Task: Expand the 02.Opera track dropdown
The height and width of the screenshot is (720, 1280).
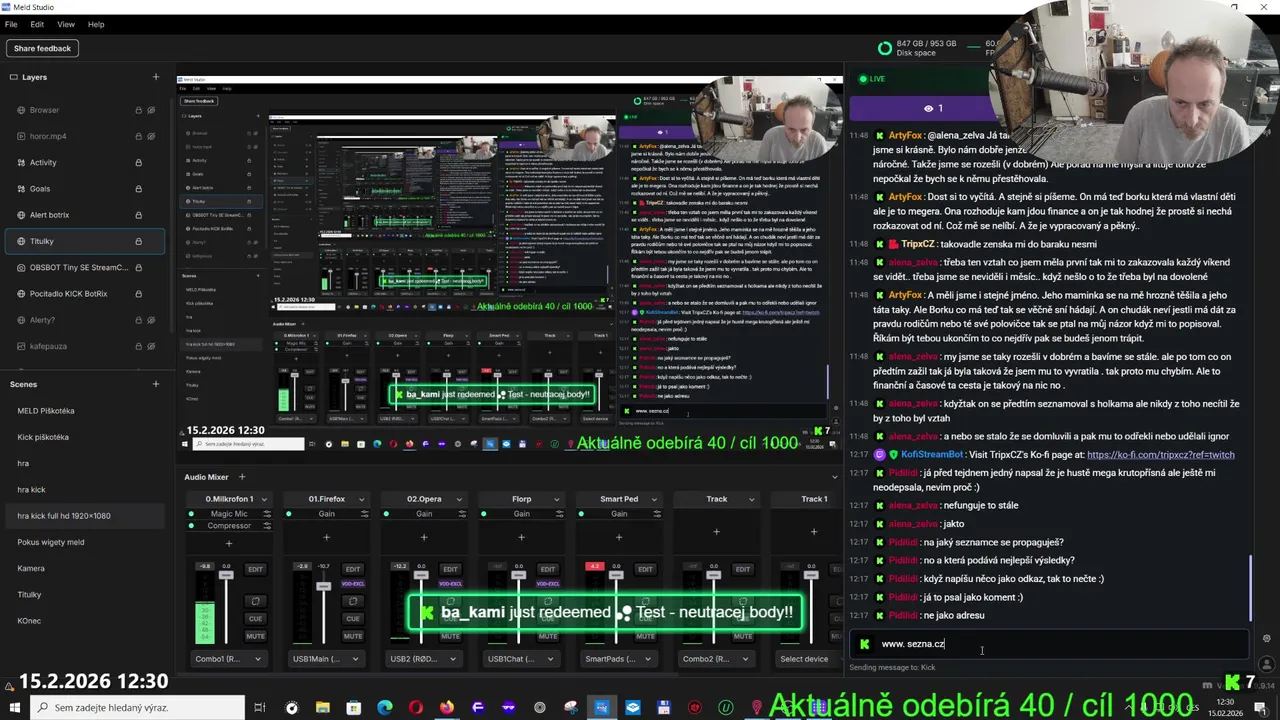Action: (x=459, y=499)
